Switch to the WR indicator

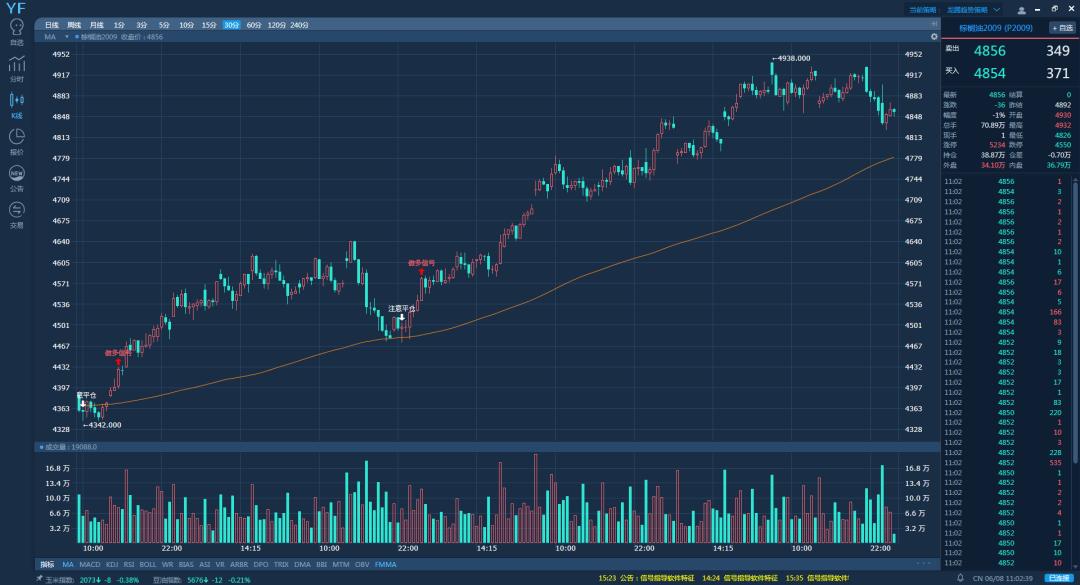tap(167, 564)
